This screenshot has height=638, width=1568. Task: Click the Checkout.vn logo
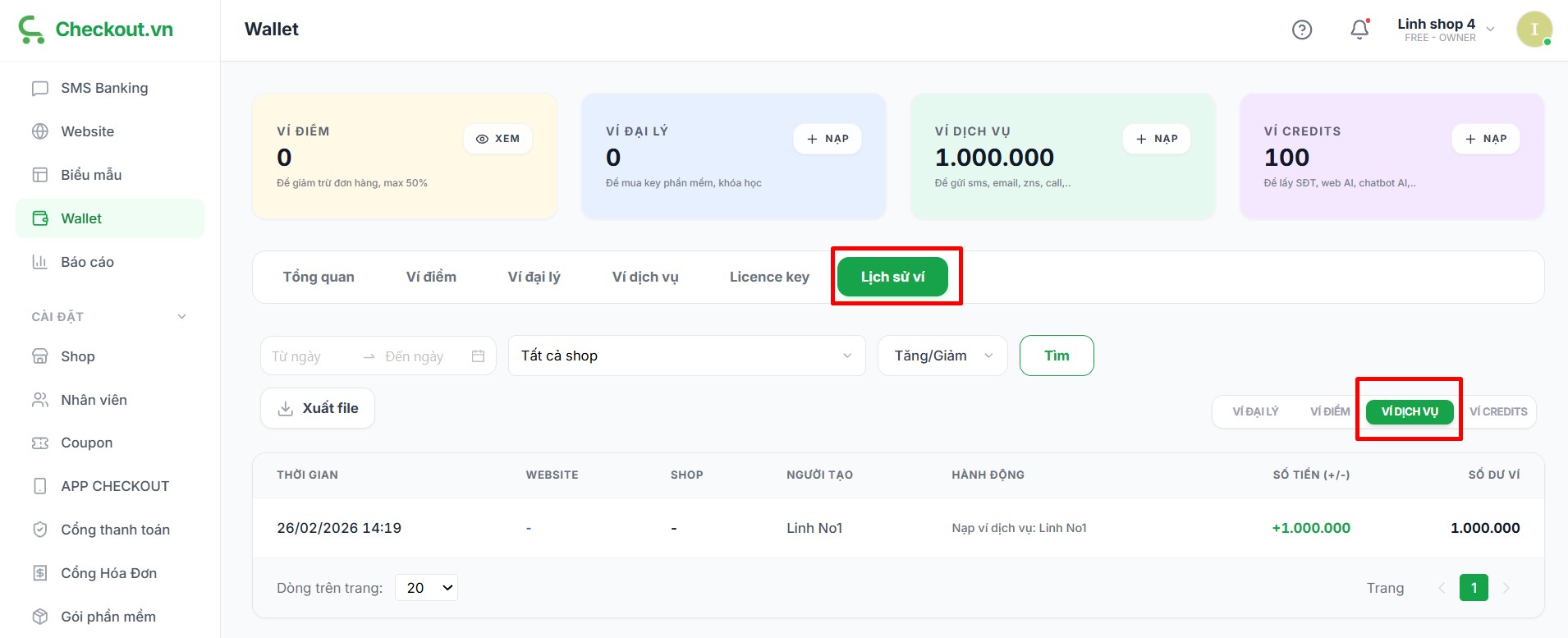(96, 30)
